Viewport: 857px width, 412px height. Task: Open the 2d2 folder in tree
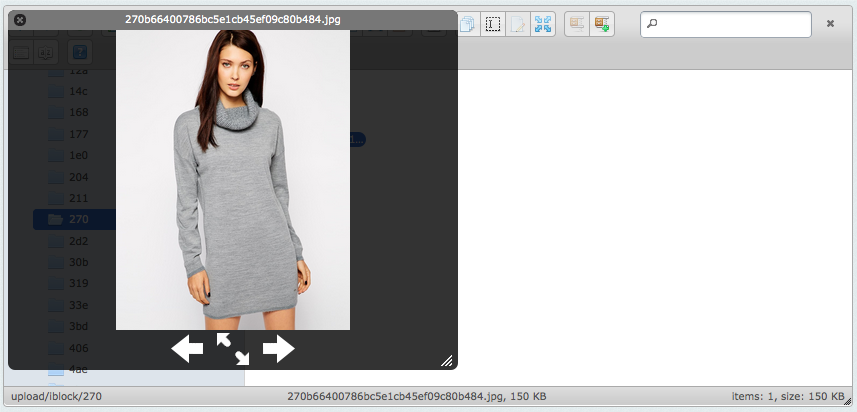pos(78,241)
